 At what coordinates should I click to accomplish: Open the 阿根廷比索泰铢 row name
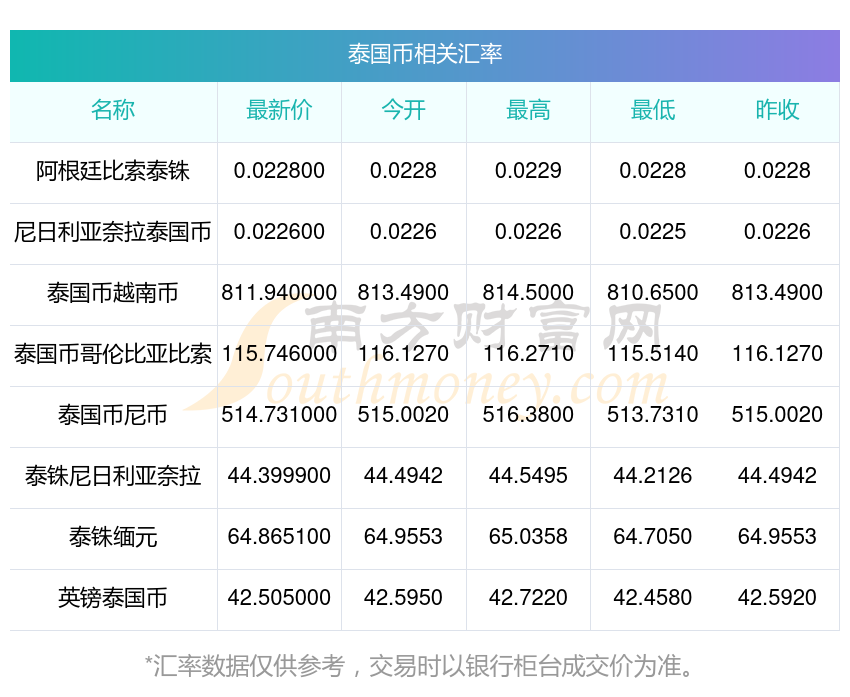click(x=113, y=171)
